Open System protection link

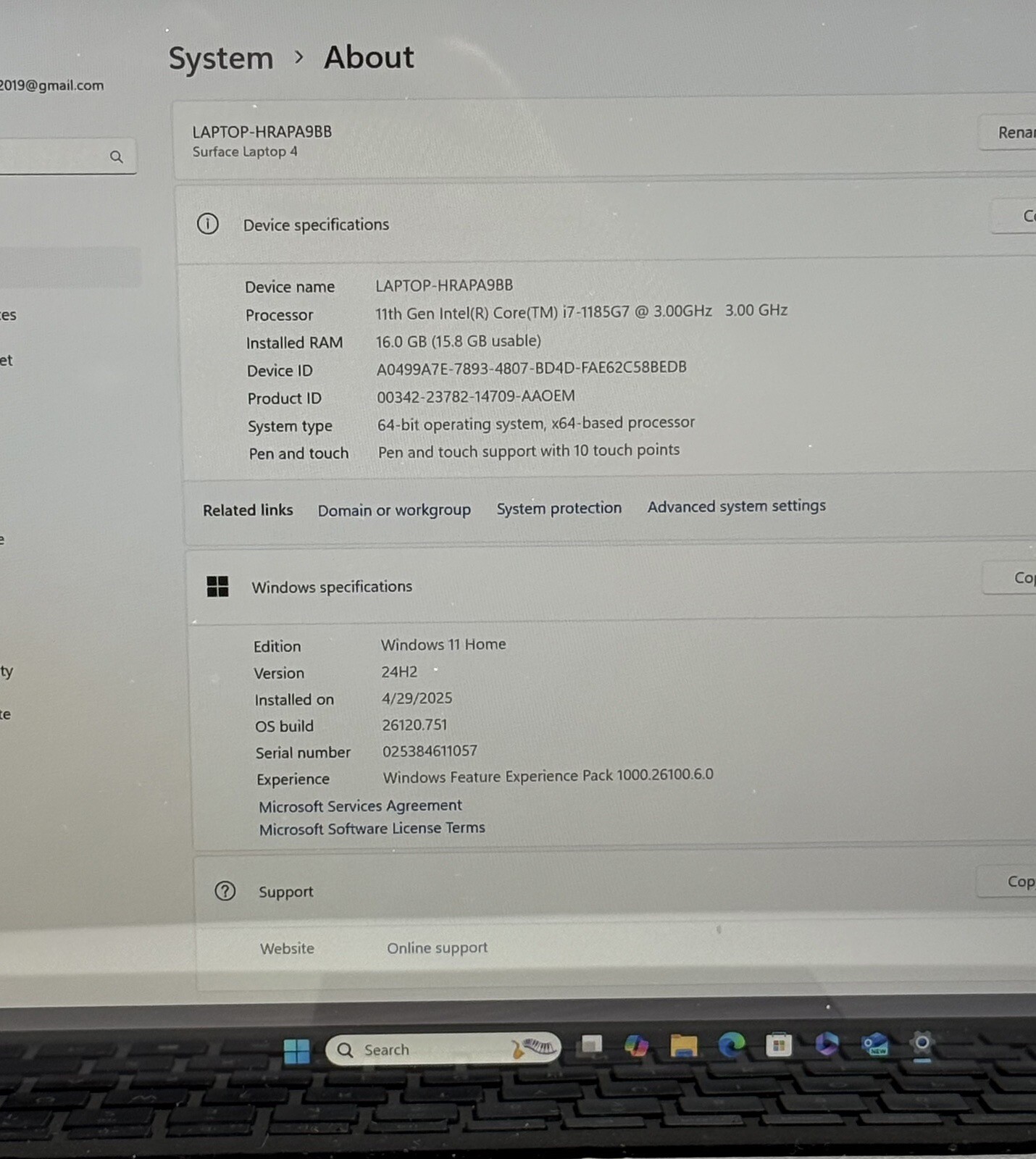[559, 508]
